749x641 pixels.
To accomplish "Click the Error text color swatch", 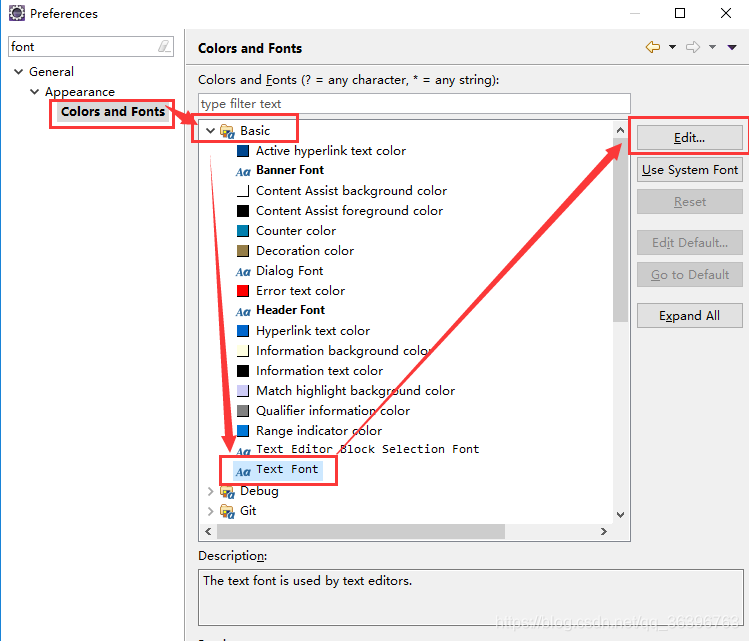I will click(243, 291).
